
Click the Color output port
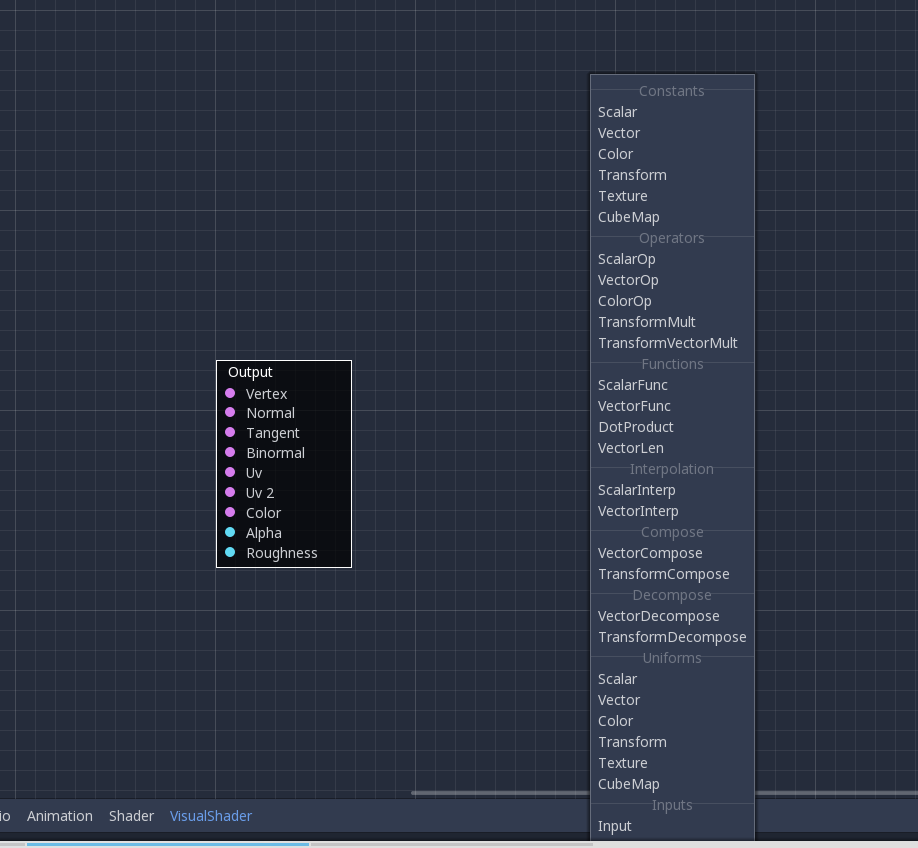pyautogui.click(x=231, y=513)
